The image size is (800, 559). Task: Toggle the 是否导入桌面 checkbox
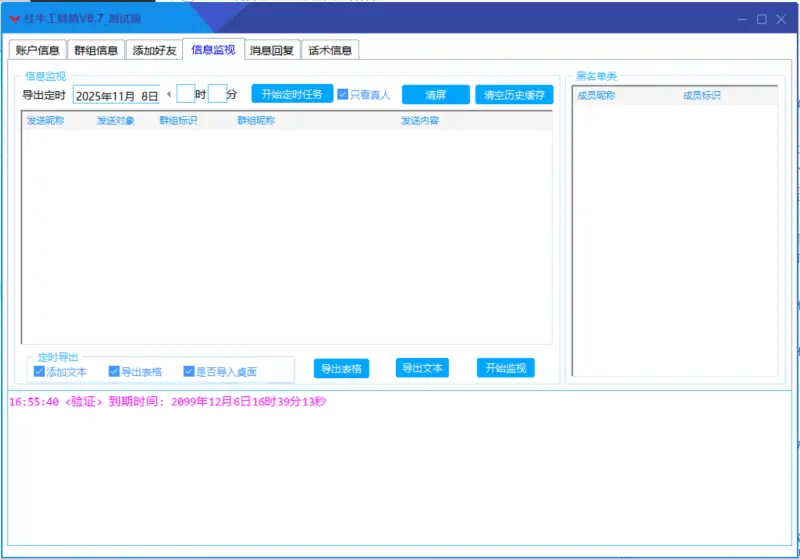[x=189, y=371]
